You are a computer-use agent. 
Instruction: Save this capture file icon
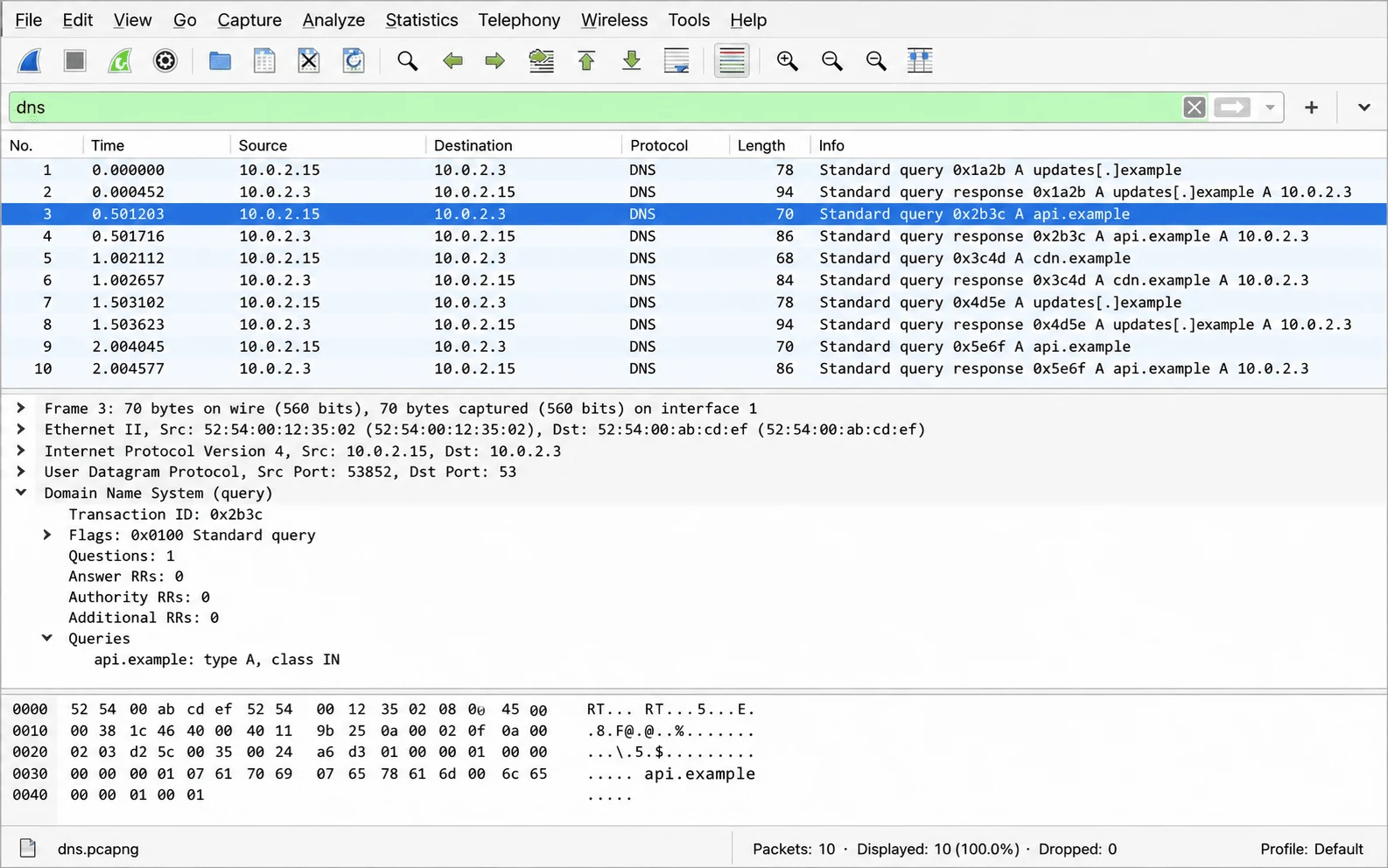(x=264, y=61)
